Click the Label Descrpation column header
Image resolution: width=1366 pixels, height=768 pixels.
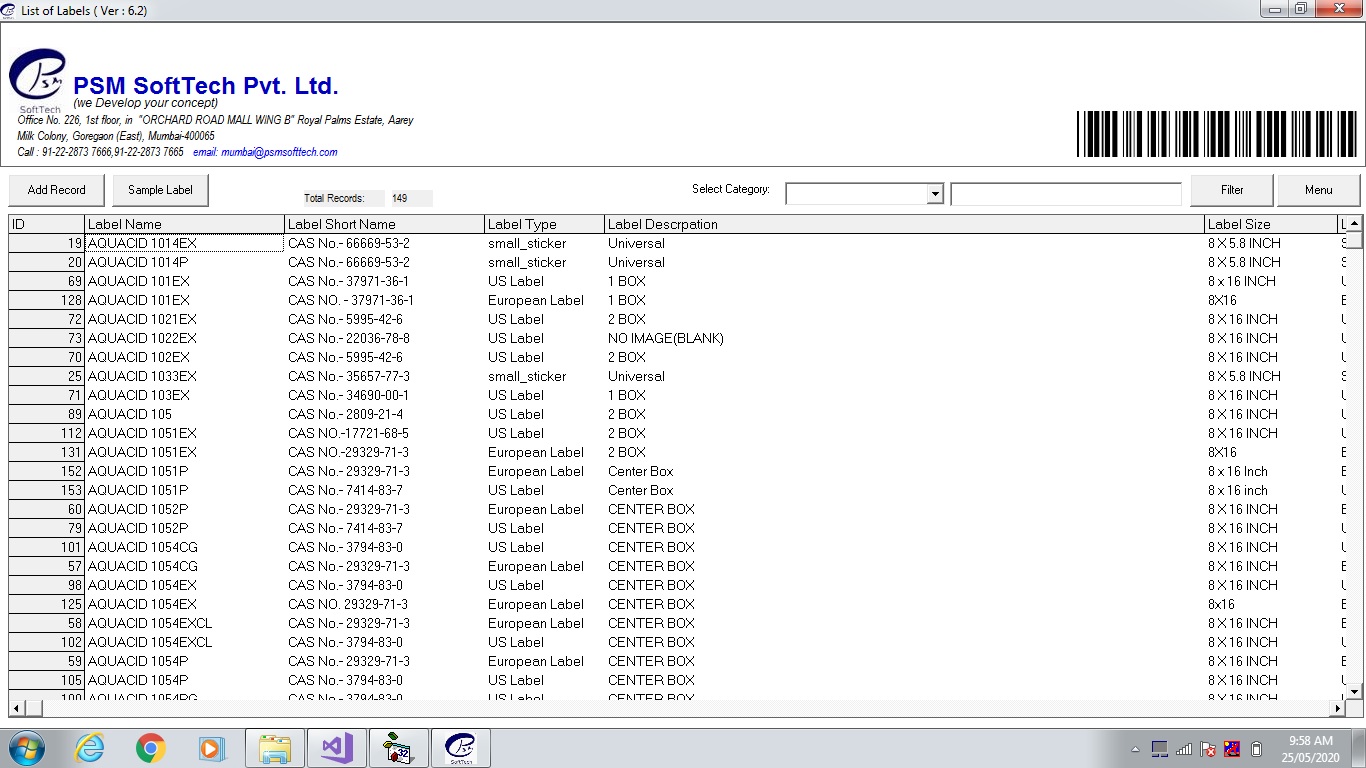[905, 224]
